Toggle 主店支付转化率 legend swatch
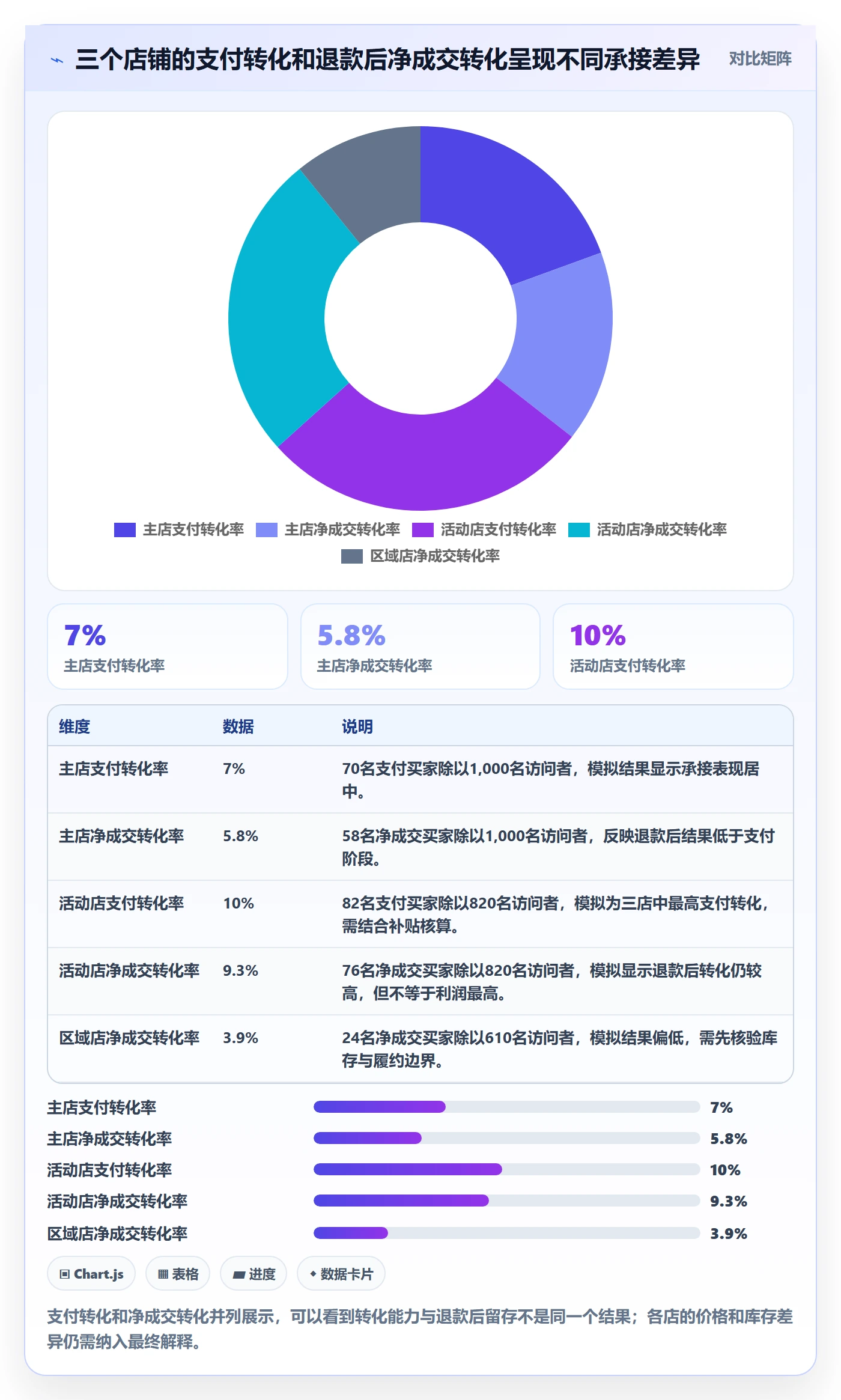Screen dimensions: 841x1400 tap(125, 530)
